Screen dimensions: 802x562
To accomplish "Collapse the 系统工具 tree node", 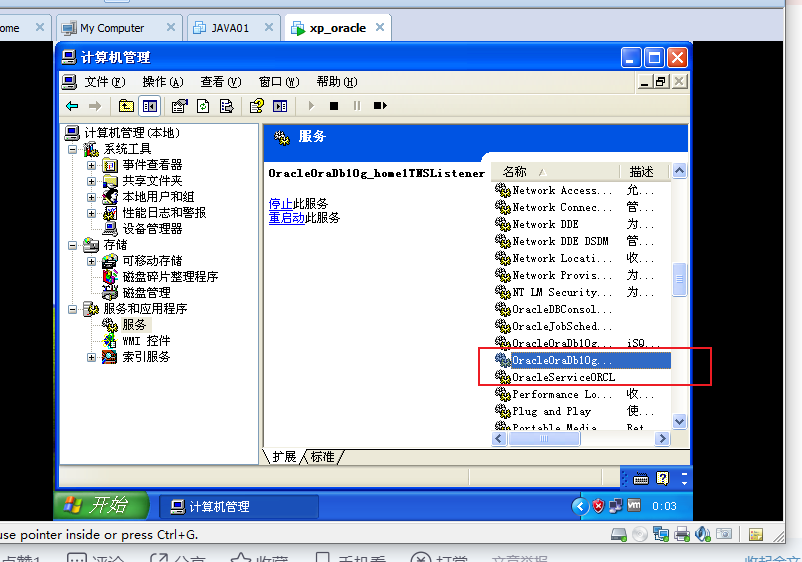I will pos(73,149).
